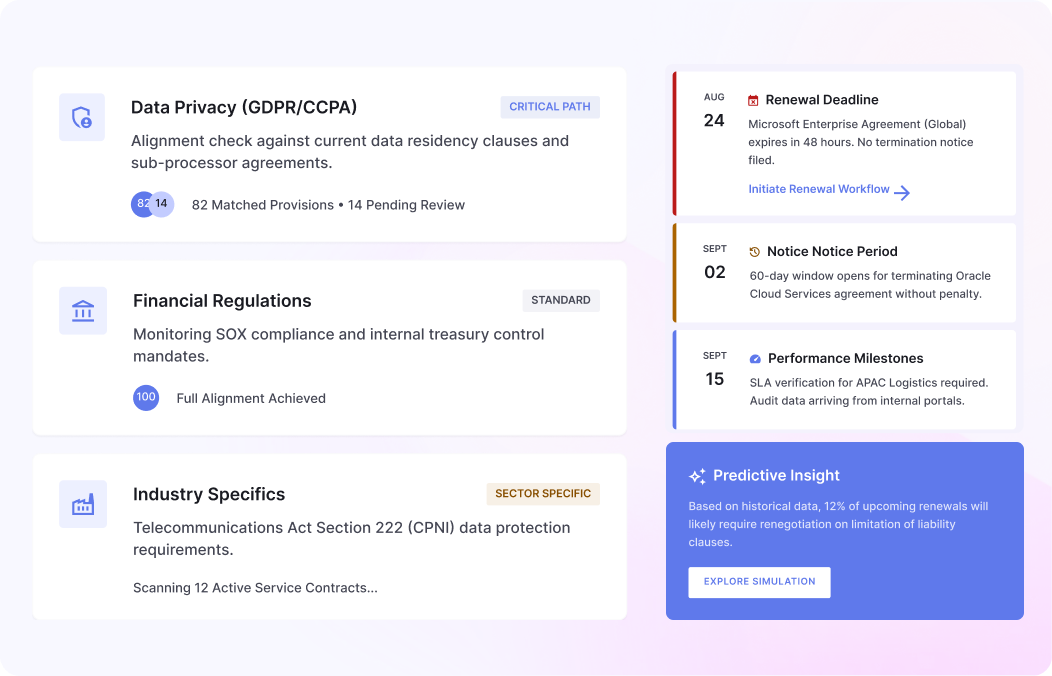Screen dimensions: 1052x676
Task: Open the Data Privacy (GDPR/CCPA) card title
Action: click(x=244, y=107)
